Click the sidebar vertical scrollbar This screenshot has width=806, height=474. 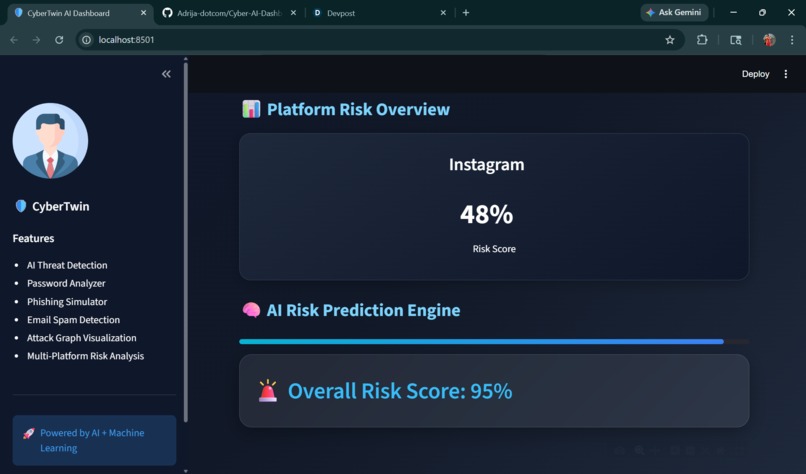pos(186,242)
